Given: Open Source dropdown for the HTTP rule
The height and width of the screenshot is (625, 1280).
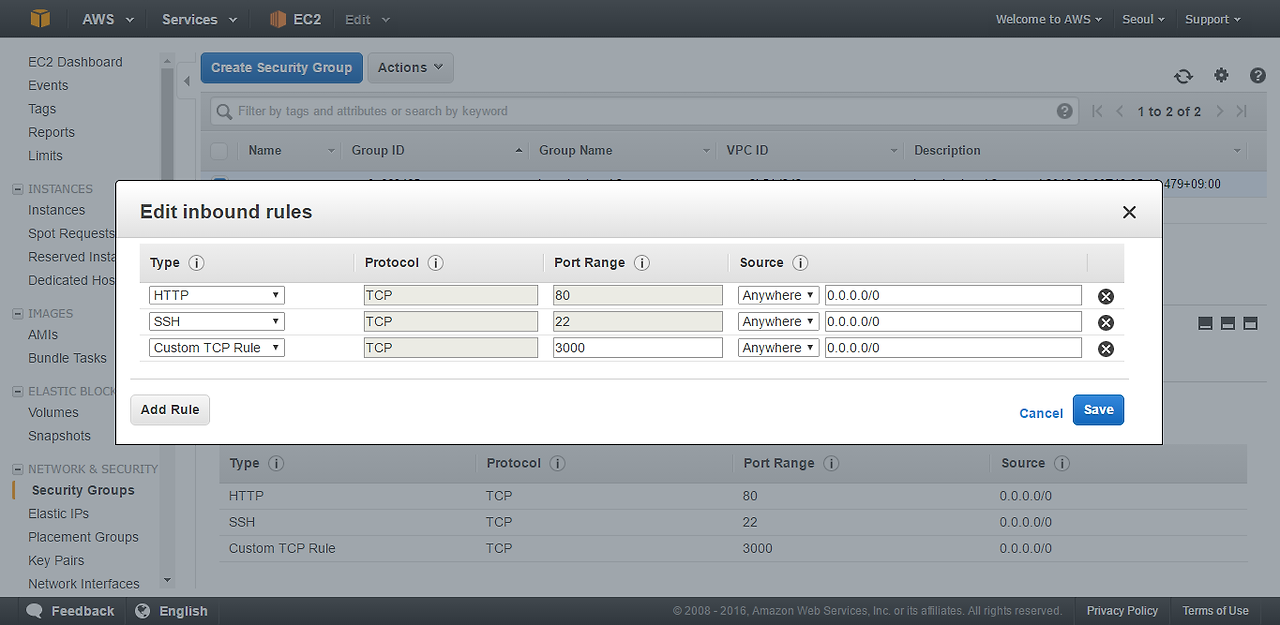Looking at the screenshot, I should pos(779,295).
